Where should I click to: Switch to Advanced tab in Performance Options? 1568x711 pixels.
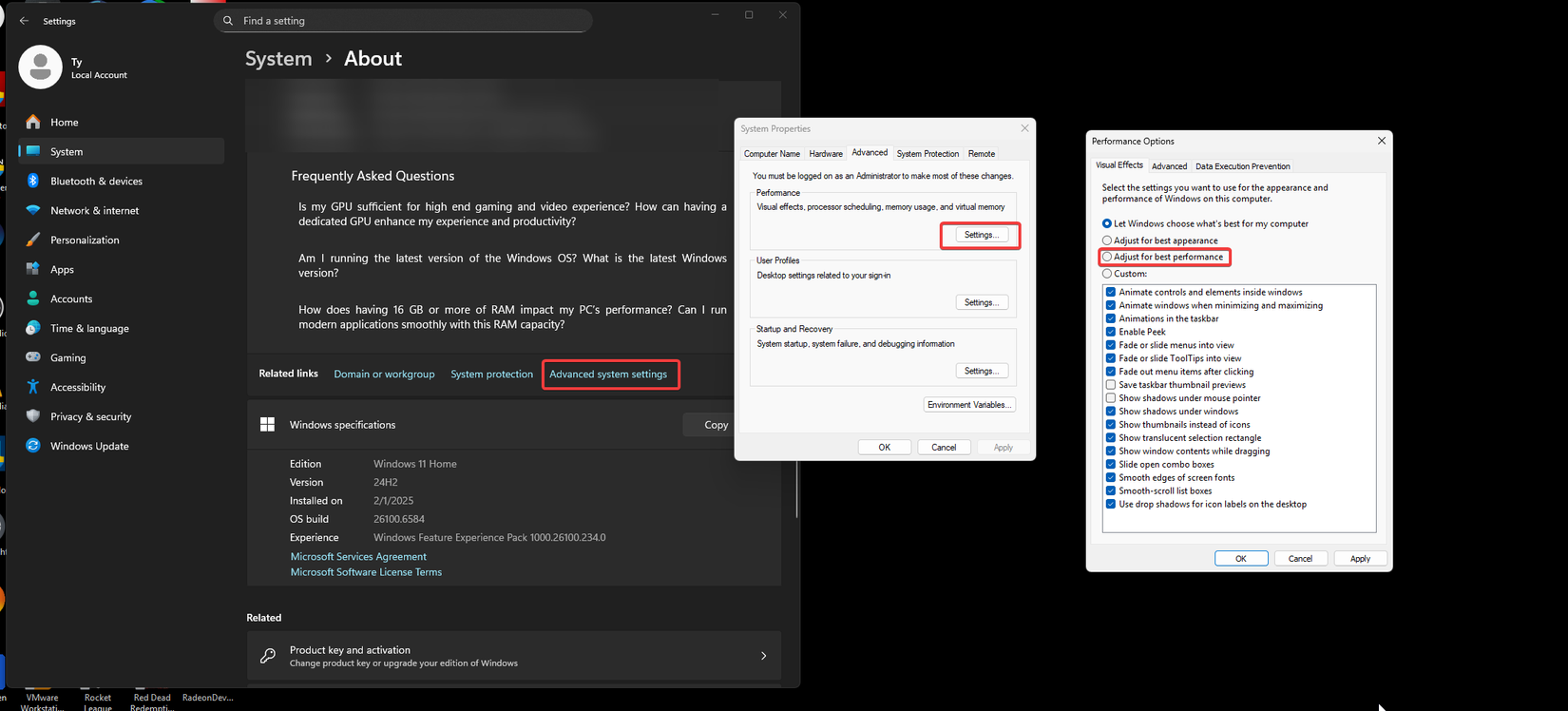(x=1169, y=166)
